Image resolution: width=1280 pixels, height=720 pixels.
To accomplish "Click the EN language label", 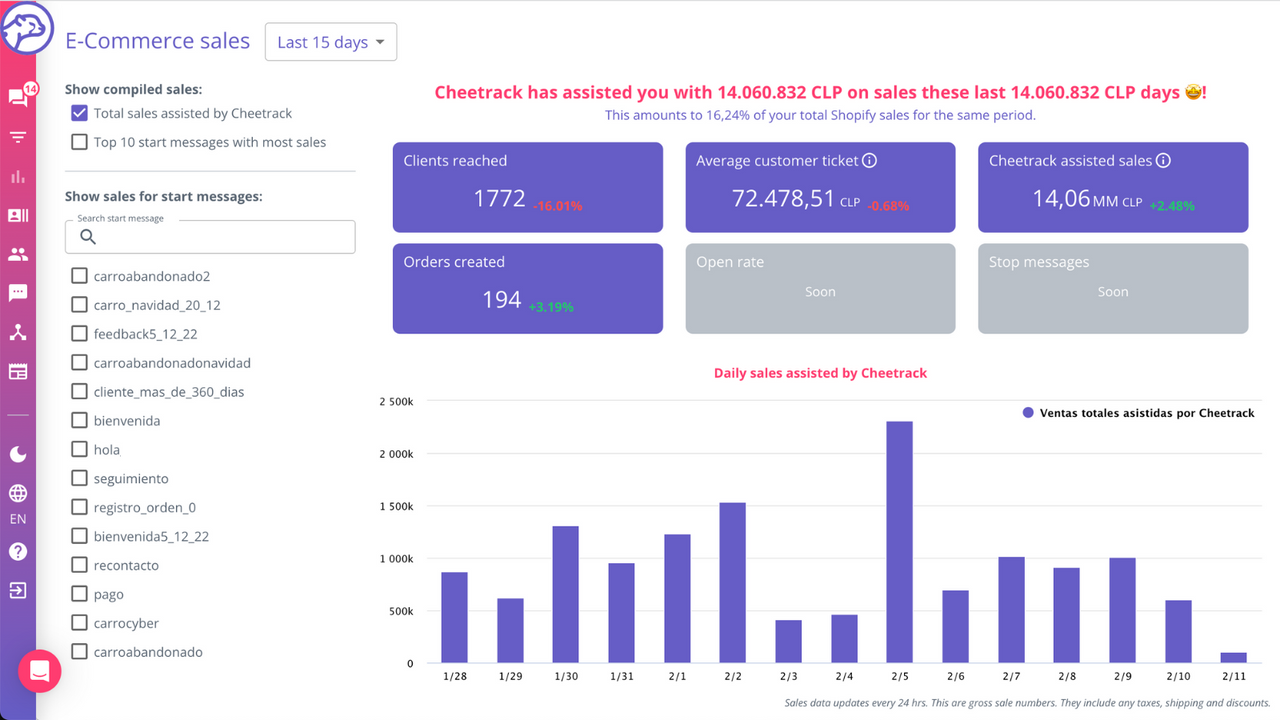I will [x=18, y=519].
